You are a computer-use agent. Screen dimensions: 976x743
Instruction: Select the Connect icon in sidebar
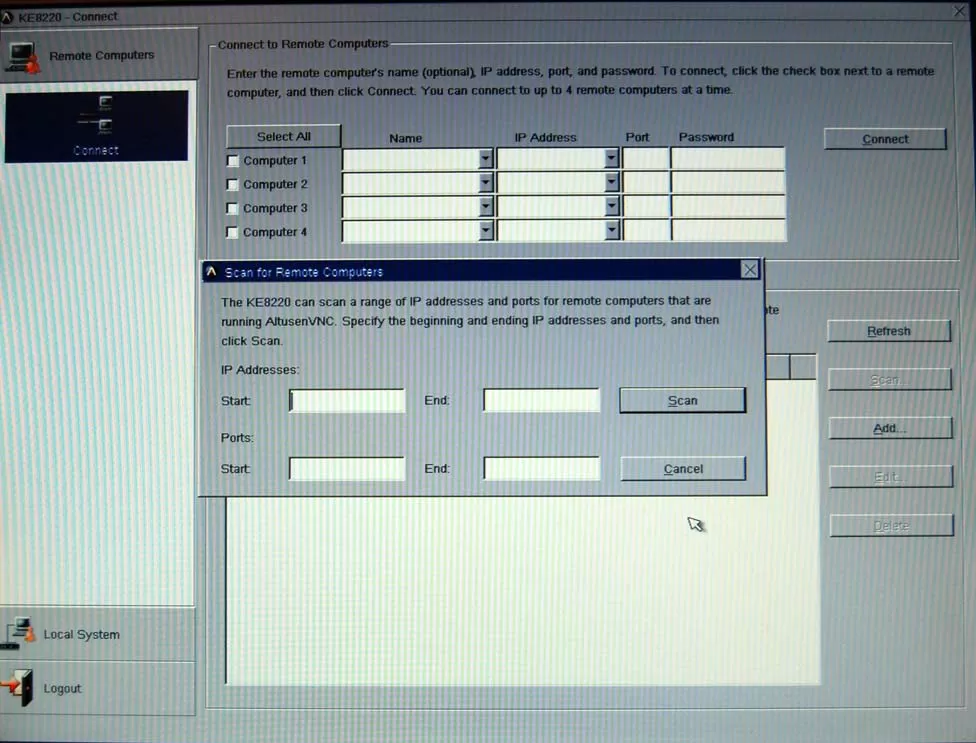click(x=96, y=116)
